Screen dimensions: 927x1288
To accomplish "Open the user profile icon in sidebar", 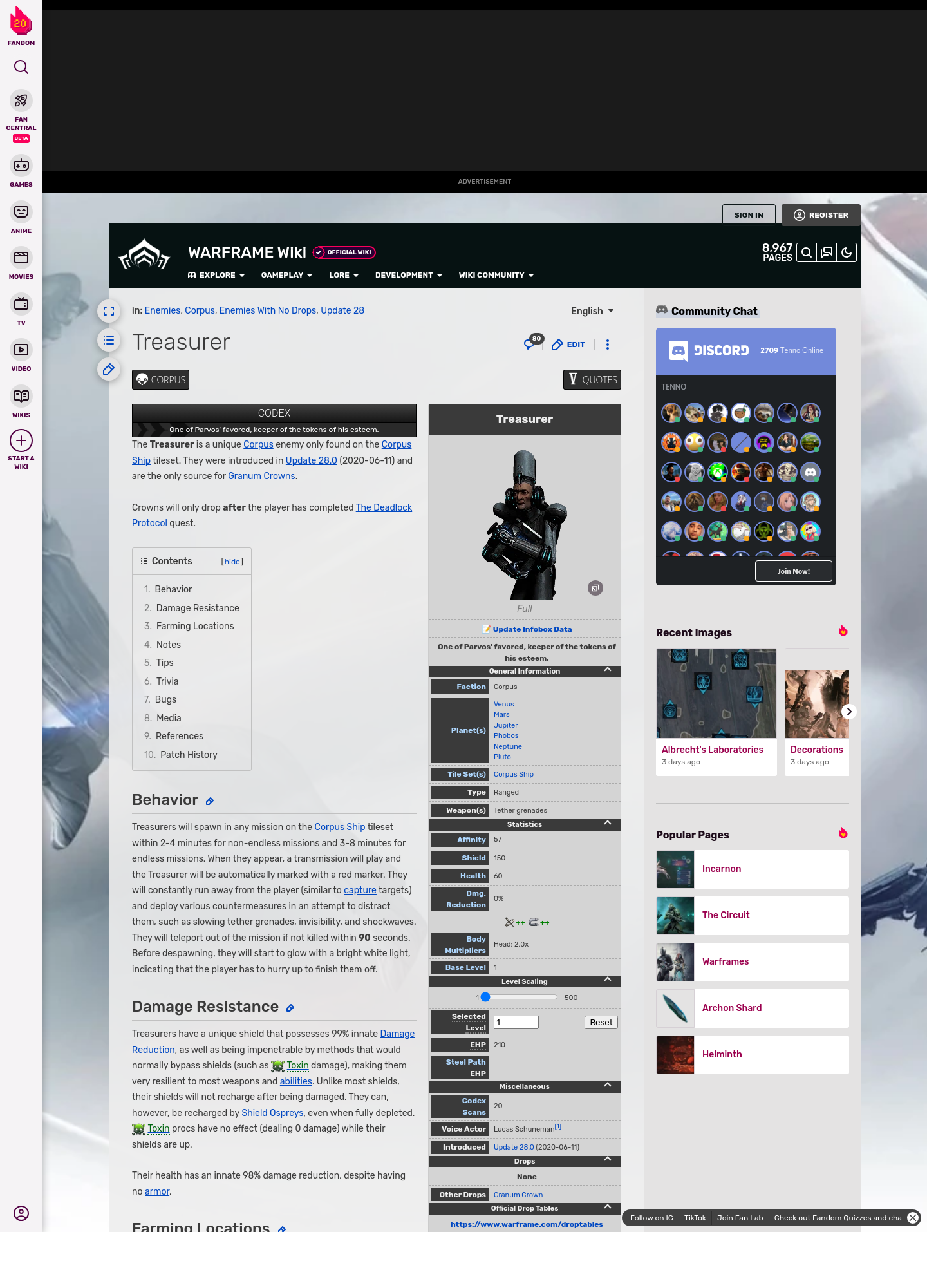I will tap(21, 1213).
